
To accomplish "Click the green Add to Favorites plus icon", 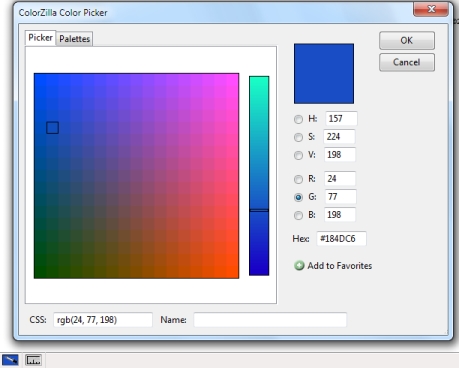I will point(299,266).
